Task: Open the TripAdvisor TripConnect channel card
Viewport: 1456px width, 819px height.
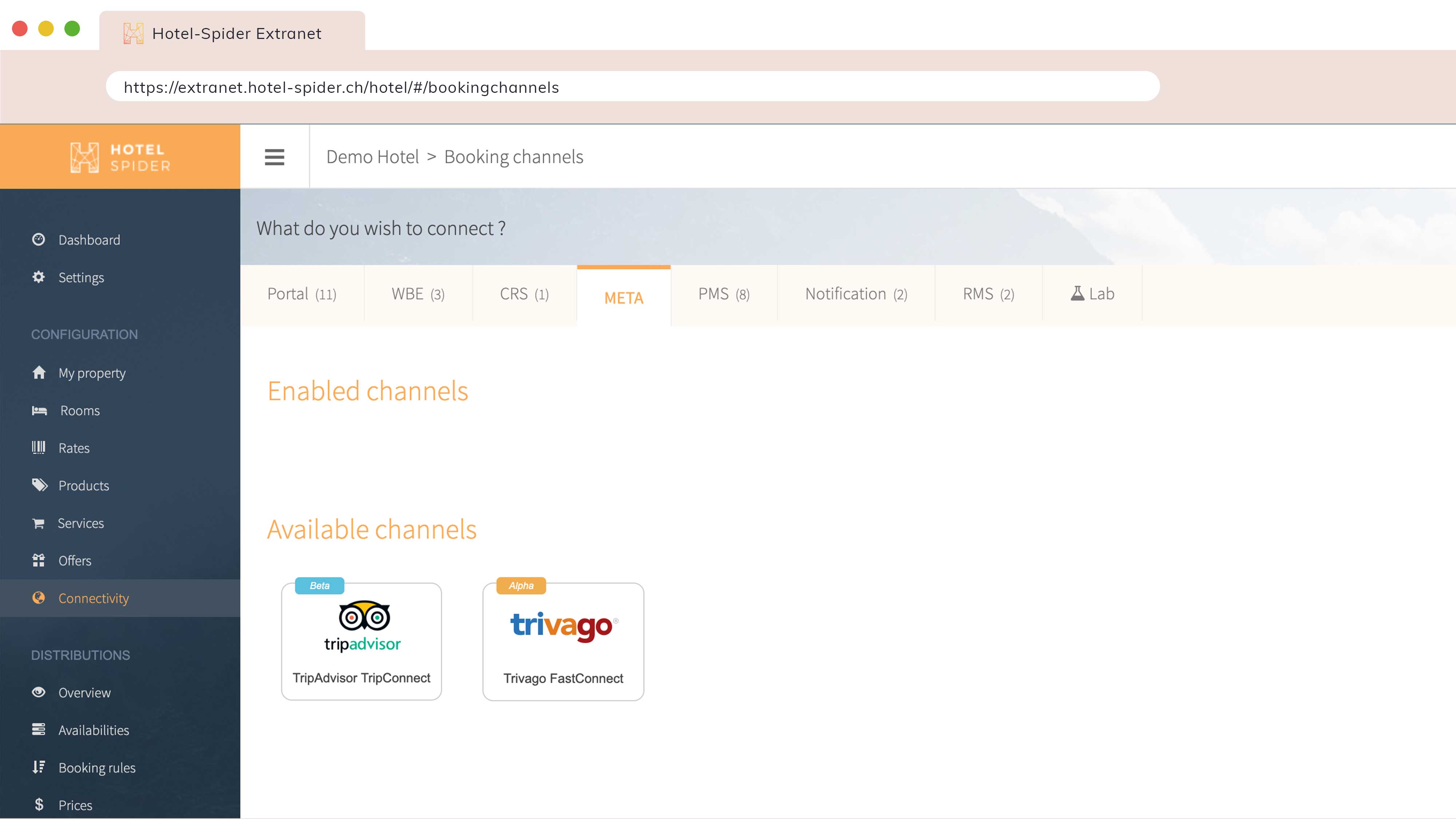Action: pyautogui.click(x=361, y=642)
